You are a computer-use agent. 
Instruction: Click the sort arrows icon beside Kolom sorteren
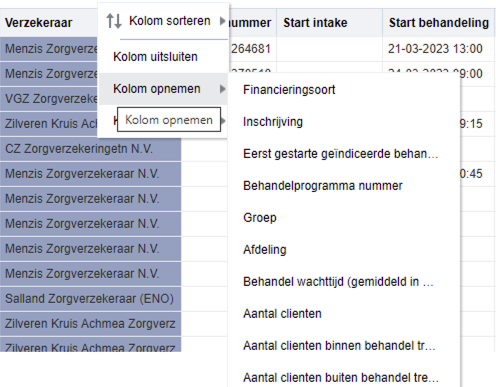114,21
